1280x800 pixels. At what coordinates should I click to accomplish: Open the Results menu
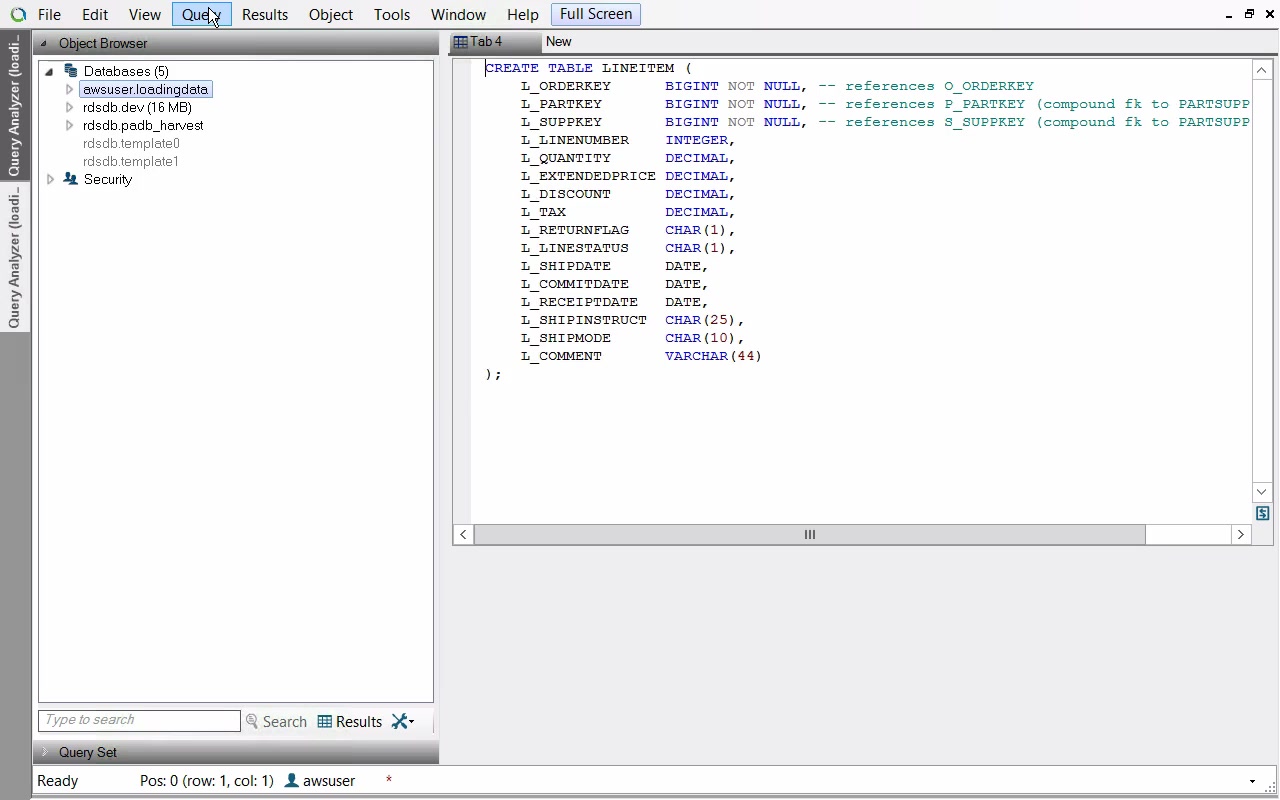(265, 15)
